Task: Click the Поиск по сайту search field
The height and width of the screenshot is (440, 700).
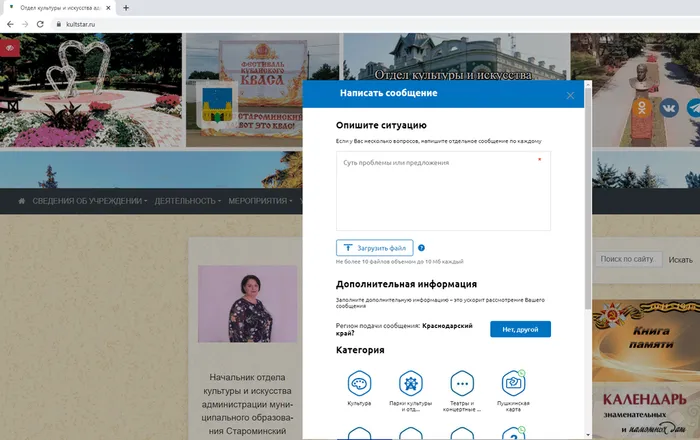Action: [629, 259]
